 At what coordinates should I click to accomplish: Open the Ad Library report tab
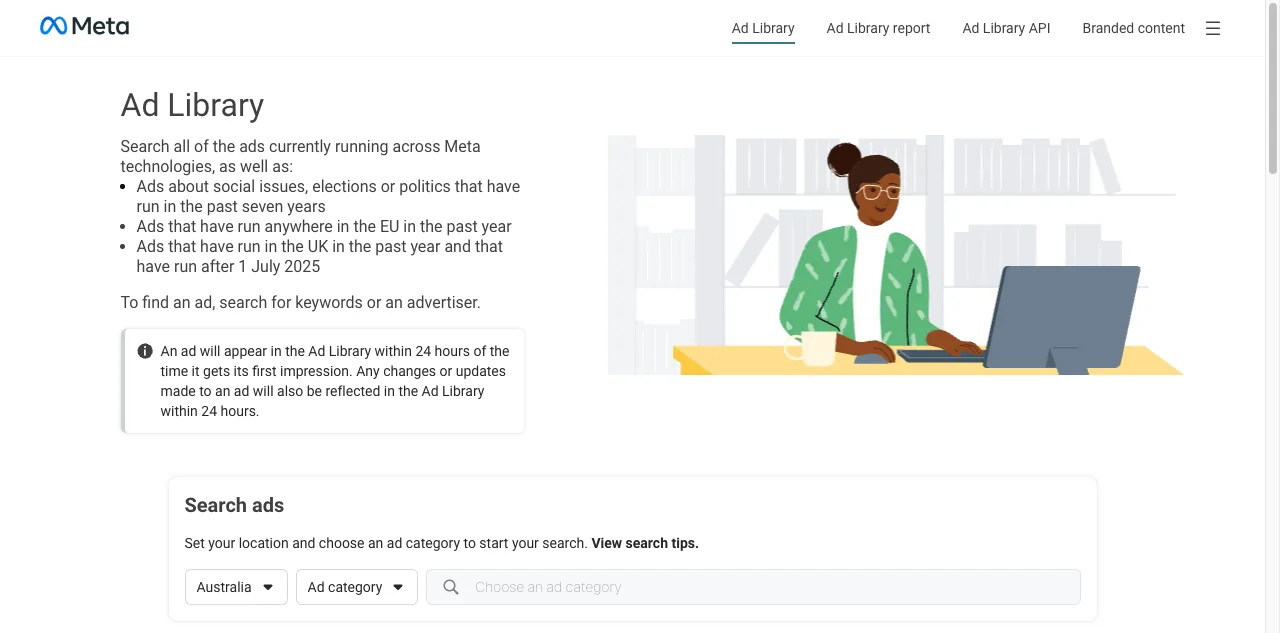tap(878, 28)
